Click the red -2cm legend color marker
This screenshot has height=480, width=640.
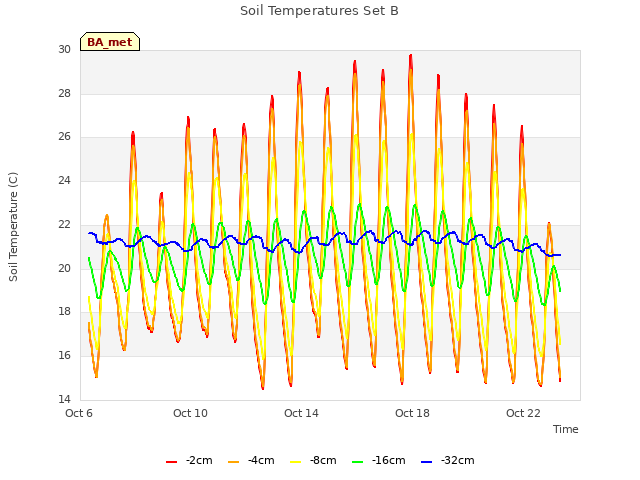coord(171,462)
